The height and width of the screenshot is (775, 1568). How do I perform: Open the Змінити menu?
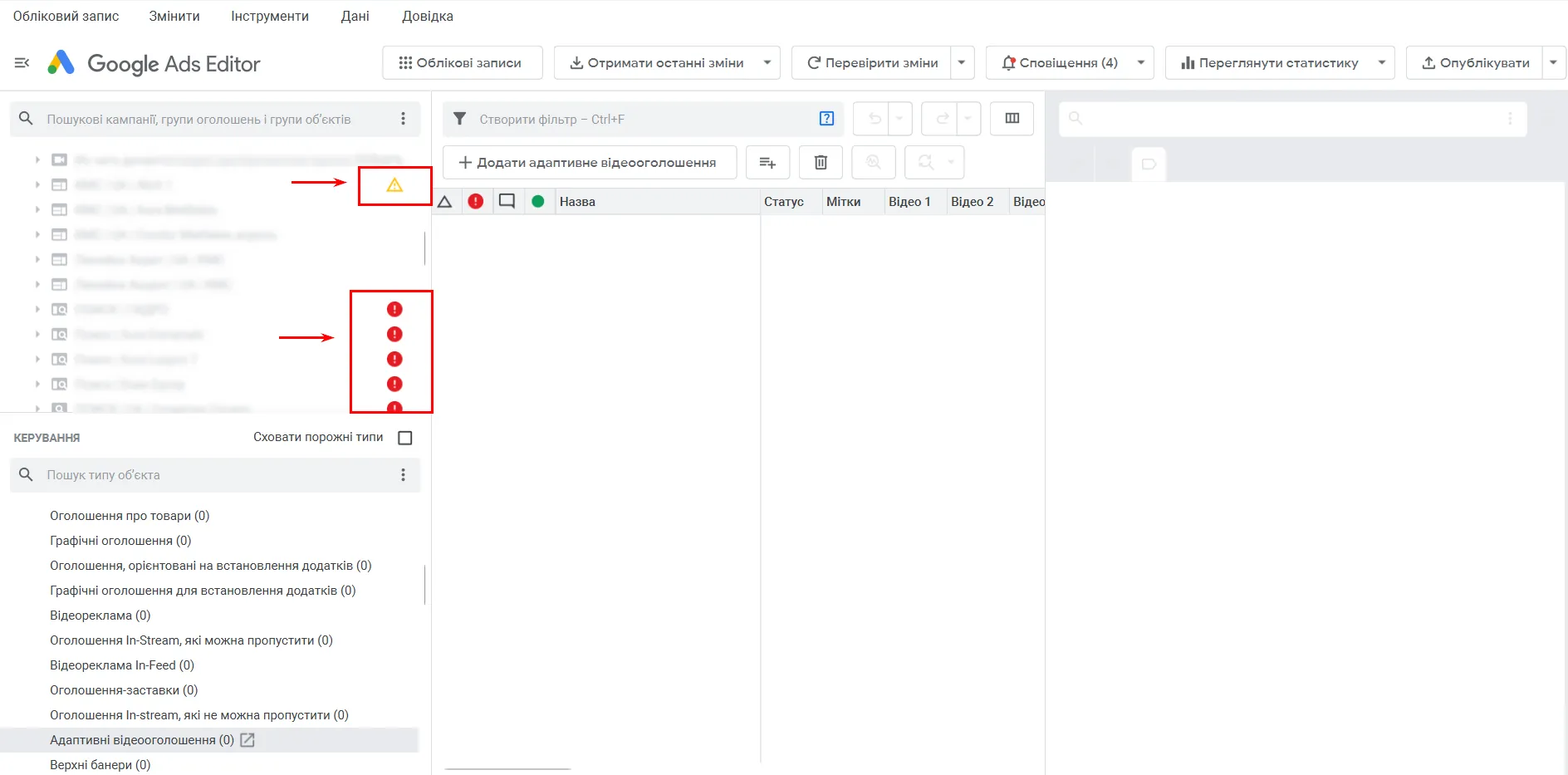pos(174,16)
